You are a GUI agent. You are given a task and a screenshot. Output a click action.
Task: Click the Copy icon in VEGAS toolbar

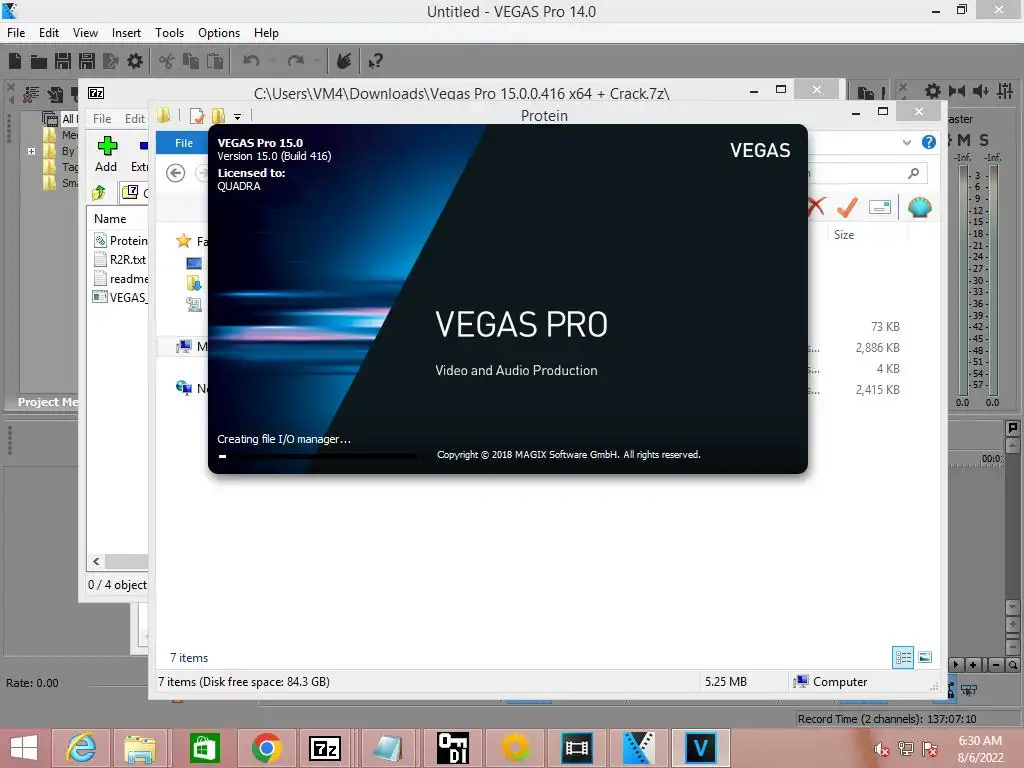tap(191, 61)
